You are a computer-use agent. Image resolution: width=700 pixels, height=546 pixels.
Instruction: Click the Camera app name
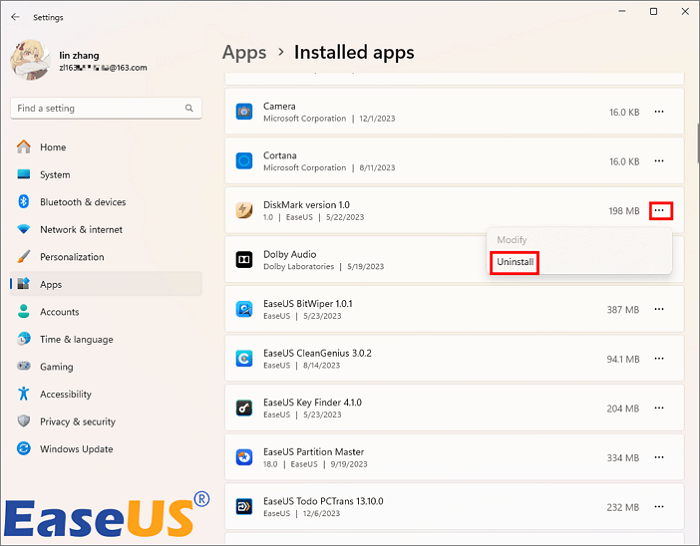tap(279, 106)
